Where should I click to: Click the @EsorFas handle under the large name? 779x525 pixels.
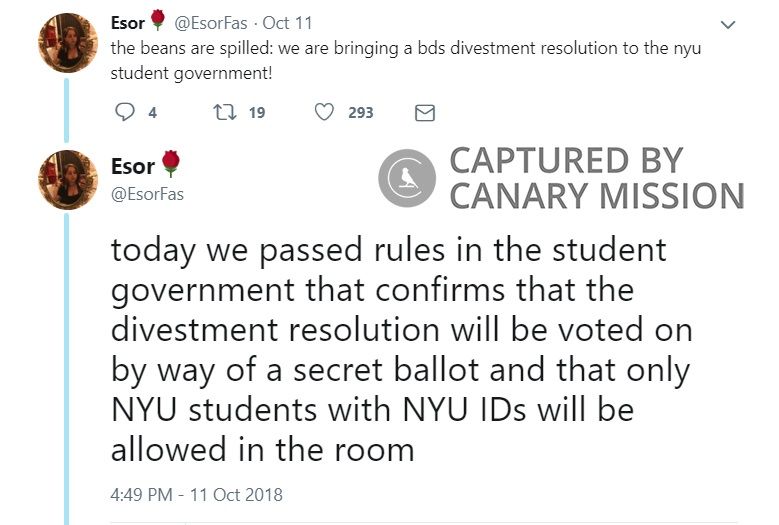[x=147, y=194]
